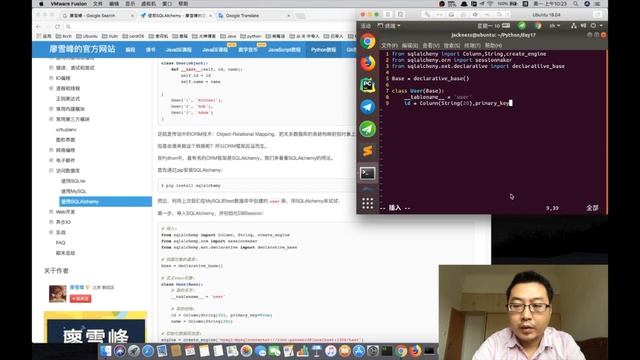
Task: Expand the Web开发 tree node
Action: 51,212
